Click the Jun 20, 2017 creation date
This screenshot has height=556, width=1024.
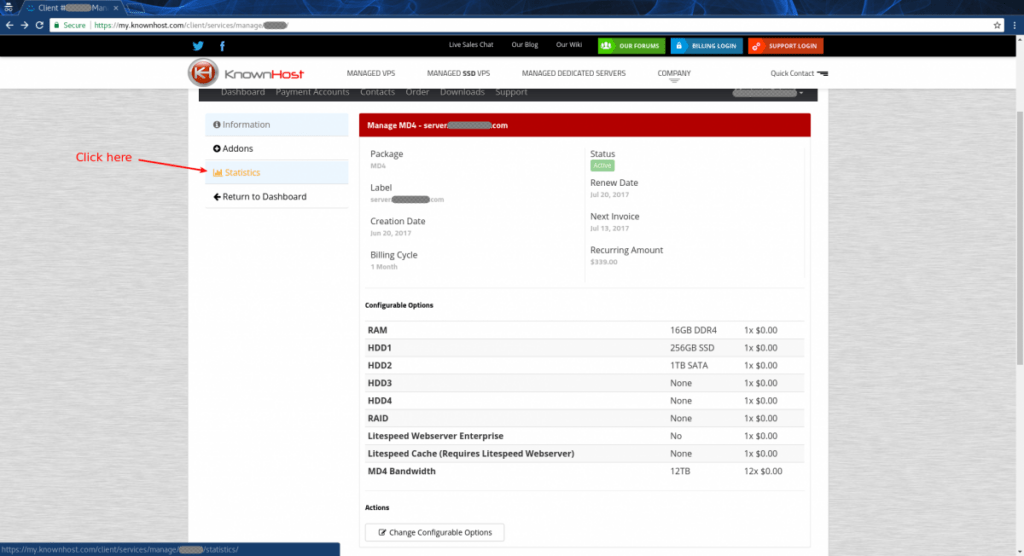click(x=391, y=233)
